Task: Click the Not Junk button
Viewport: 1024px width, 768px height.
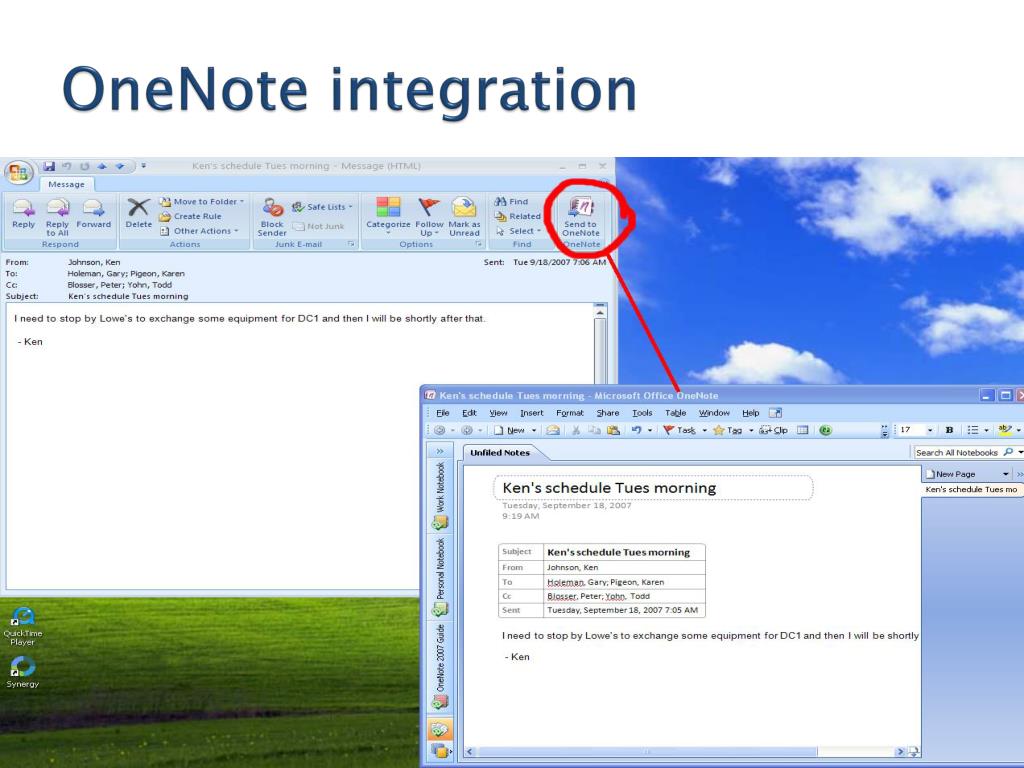Action: tap(318, 227)
